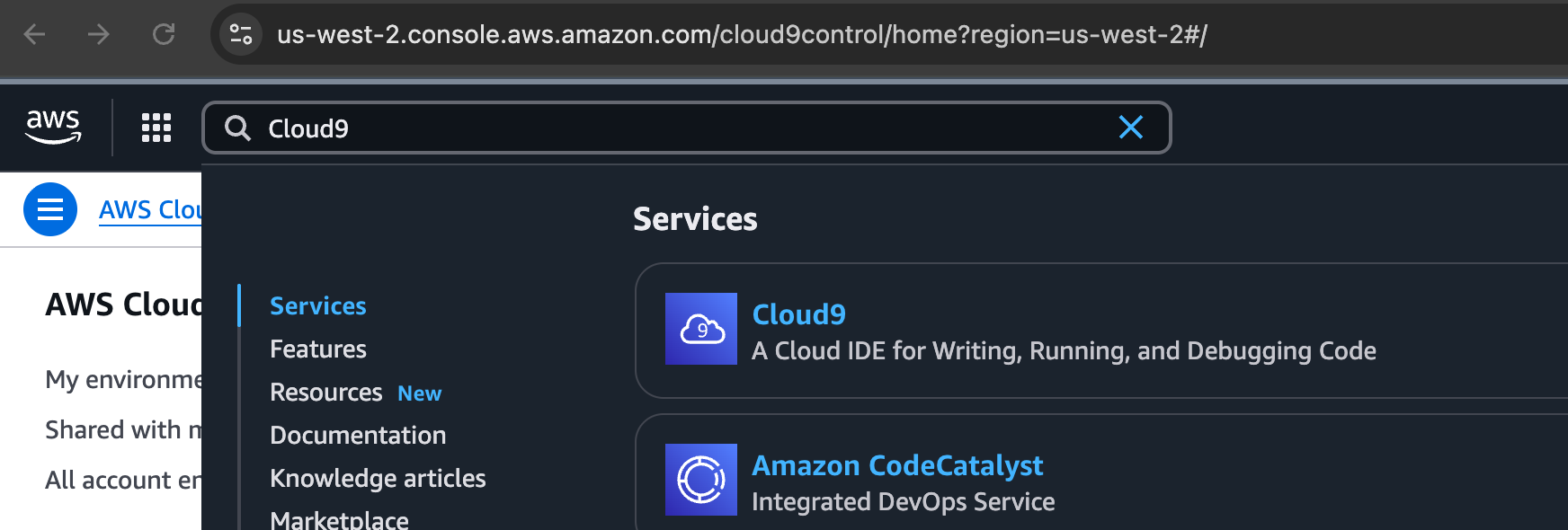The width and height of the screenshot is (1568, 530).
Task: Open the AWS services grid menu
Action: click(156, 128)
